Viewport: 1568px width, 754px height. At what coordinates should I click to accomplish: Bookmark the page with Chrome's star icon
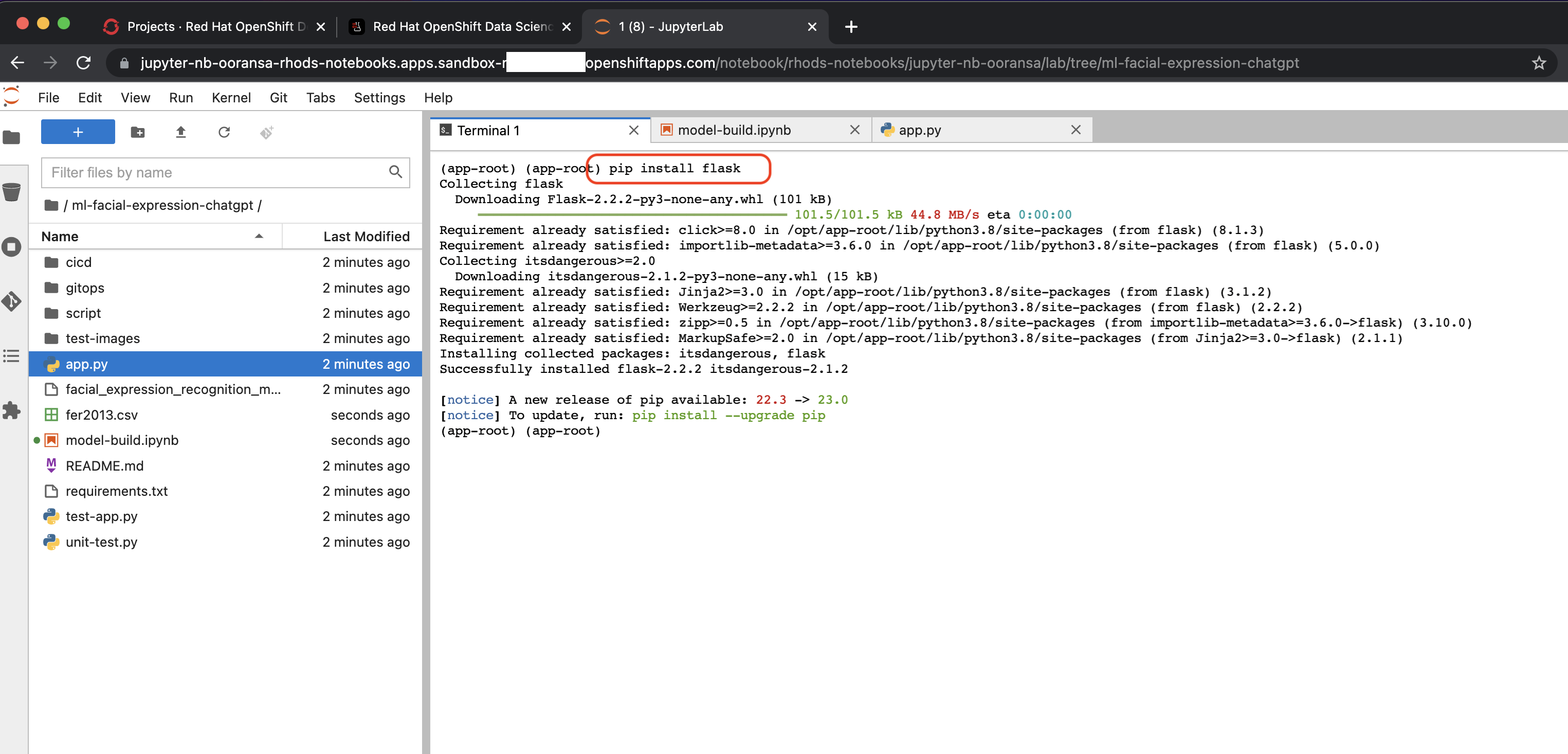[1539, 63]
